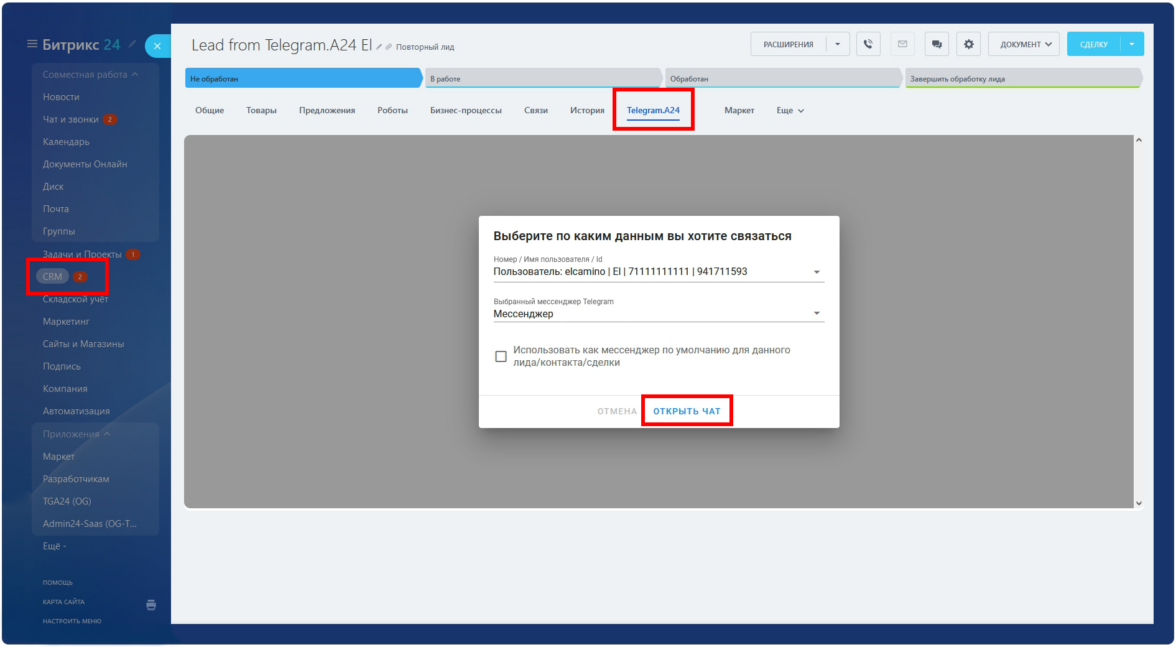Viewport: 1176px width, 647px height.
Task: Collapse the Приложения sidebar section
Action: coord(107,434)
